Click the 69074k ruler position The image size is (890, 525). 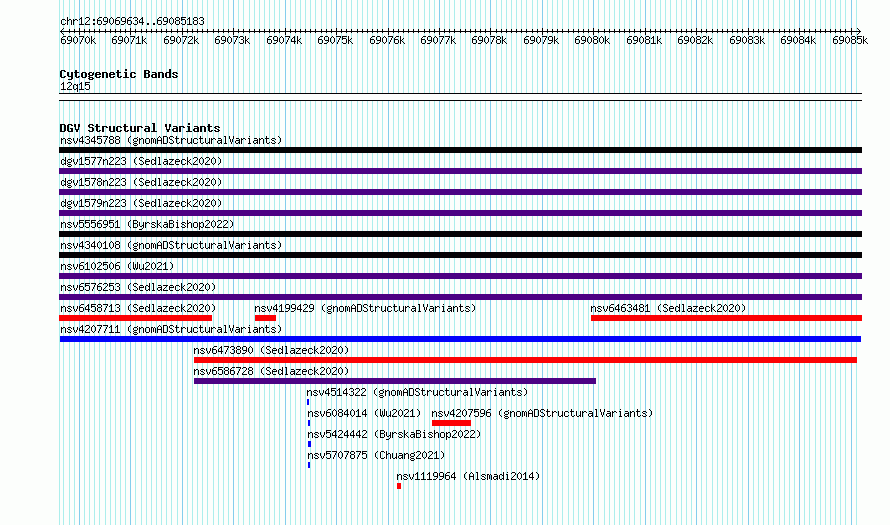[284, 40]
